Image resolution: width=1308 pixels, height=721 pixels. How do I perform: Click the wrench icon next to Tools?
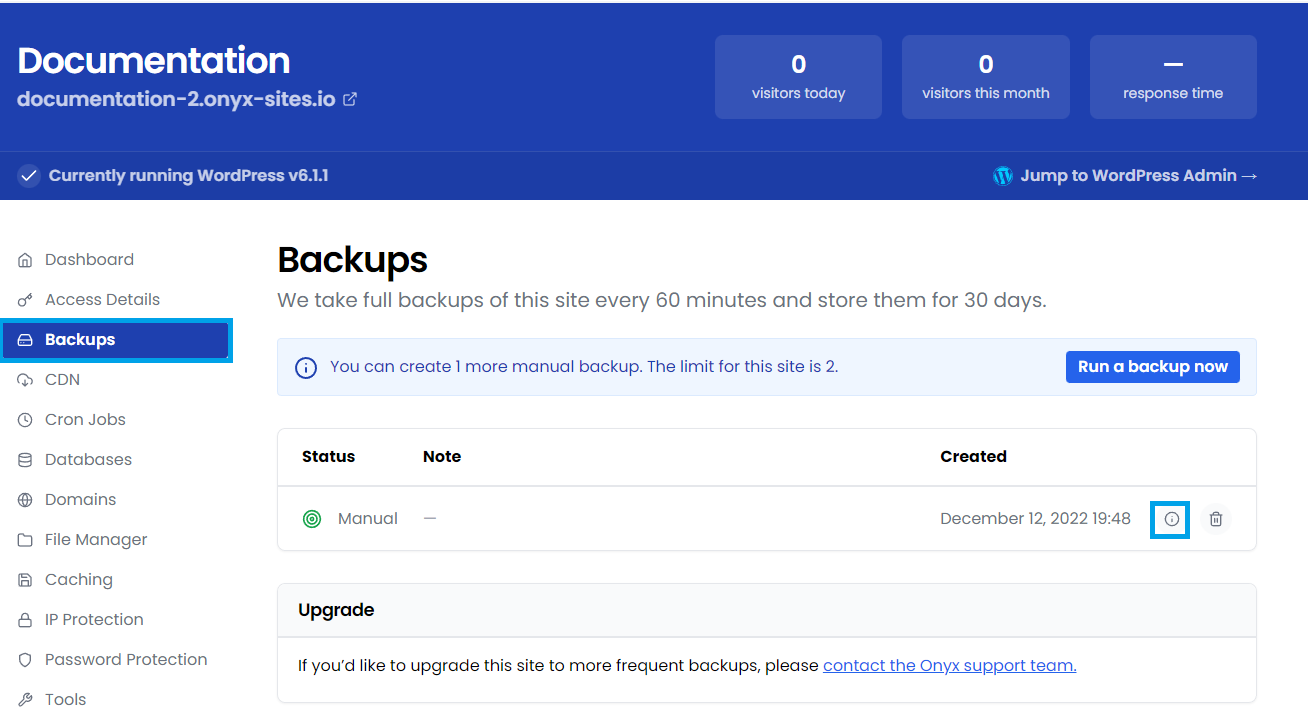pos(25,700)
